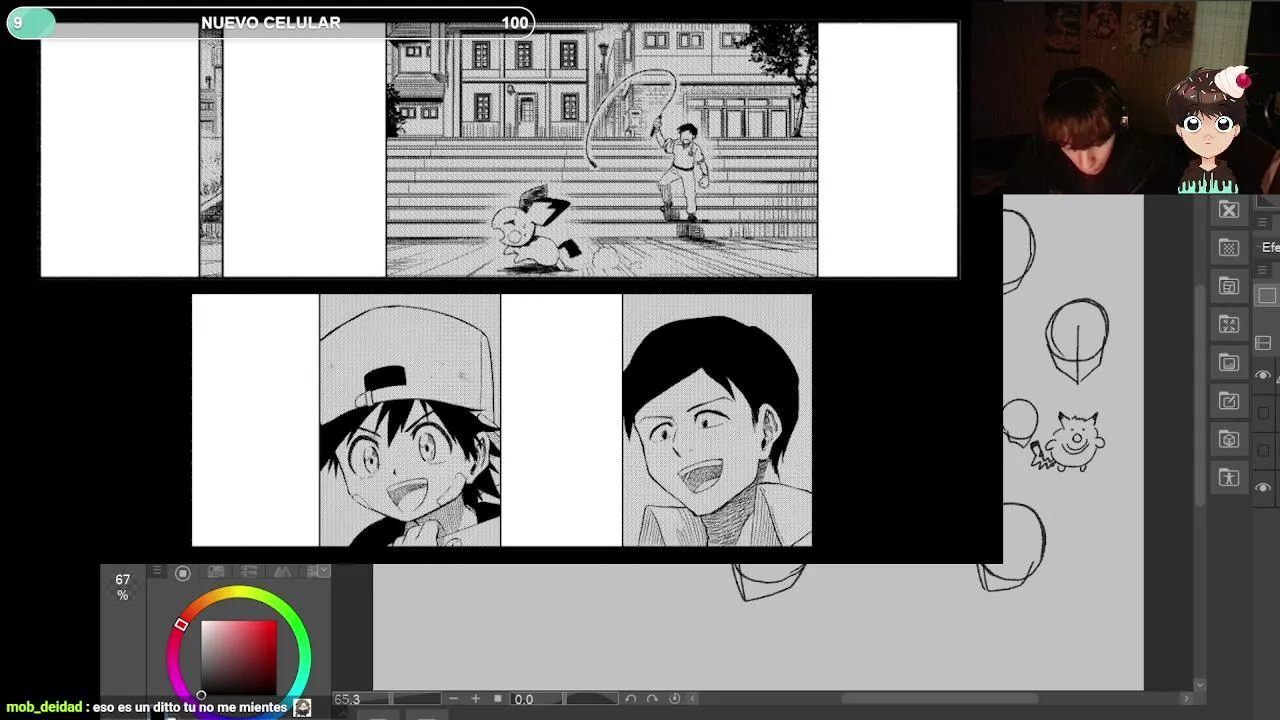This screenshot has height=720, width=1280.
Task: Open the manga frame material folder
Action: click(1229, 286)
